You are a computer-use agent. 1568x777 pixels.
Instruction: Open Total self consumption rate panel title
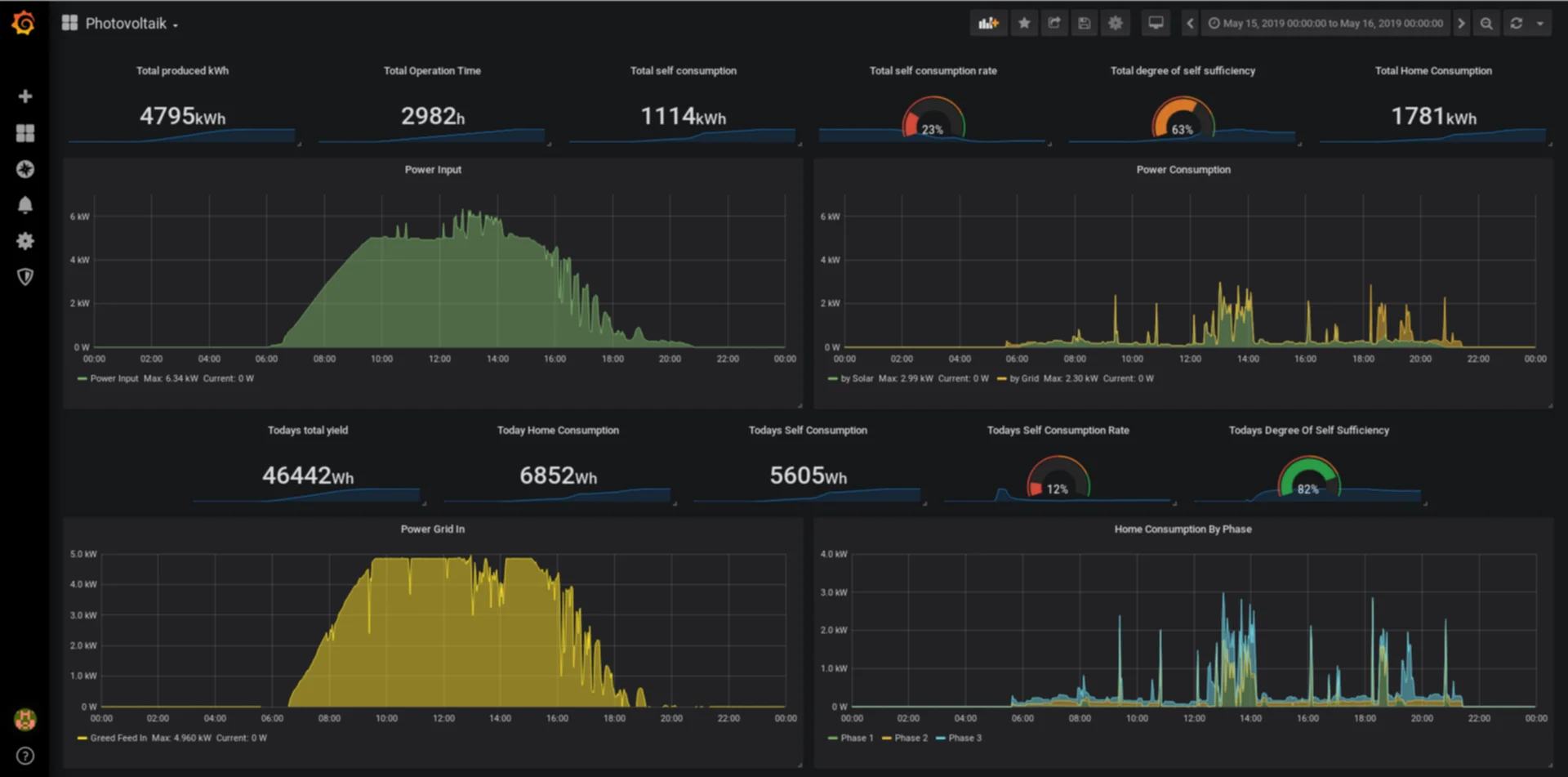(x=933, y=71)
